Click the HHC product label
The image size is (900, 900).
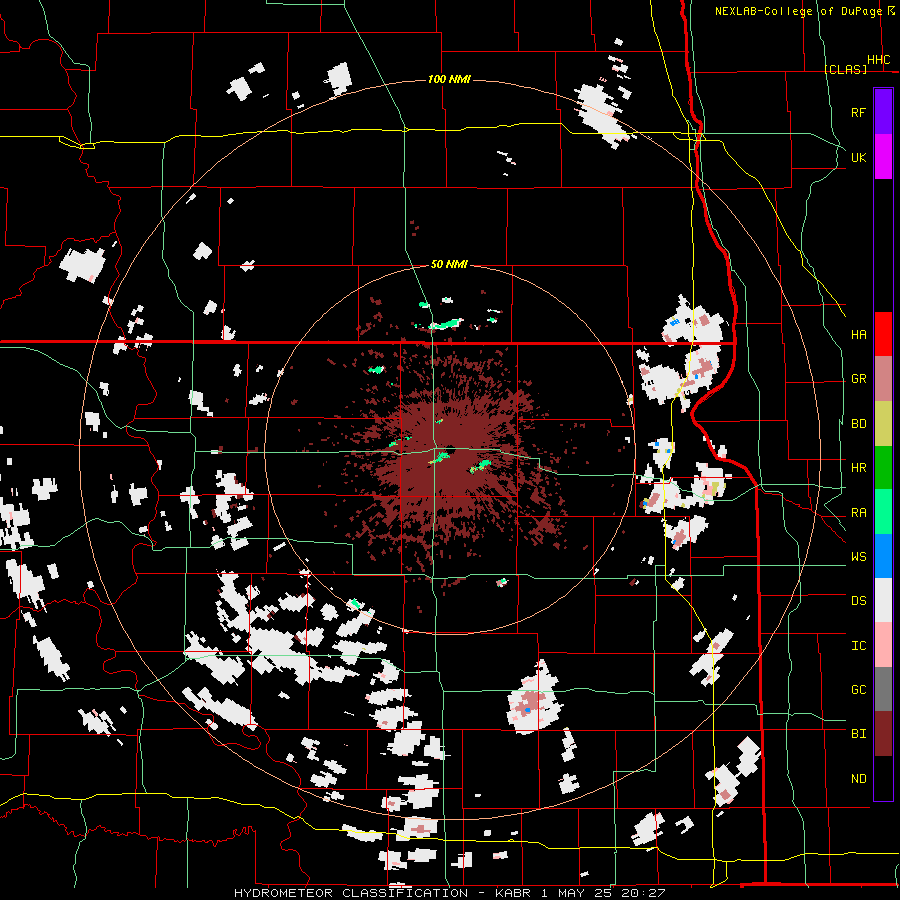(x=878, y=60)
